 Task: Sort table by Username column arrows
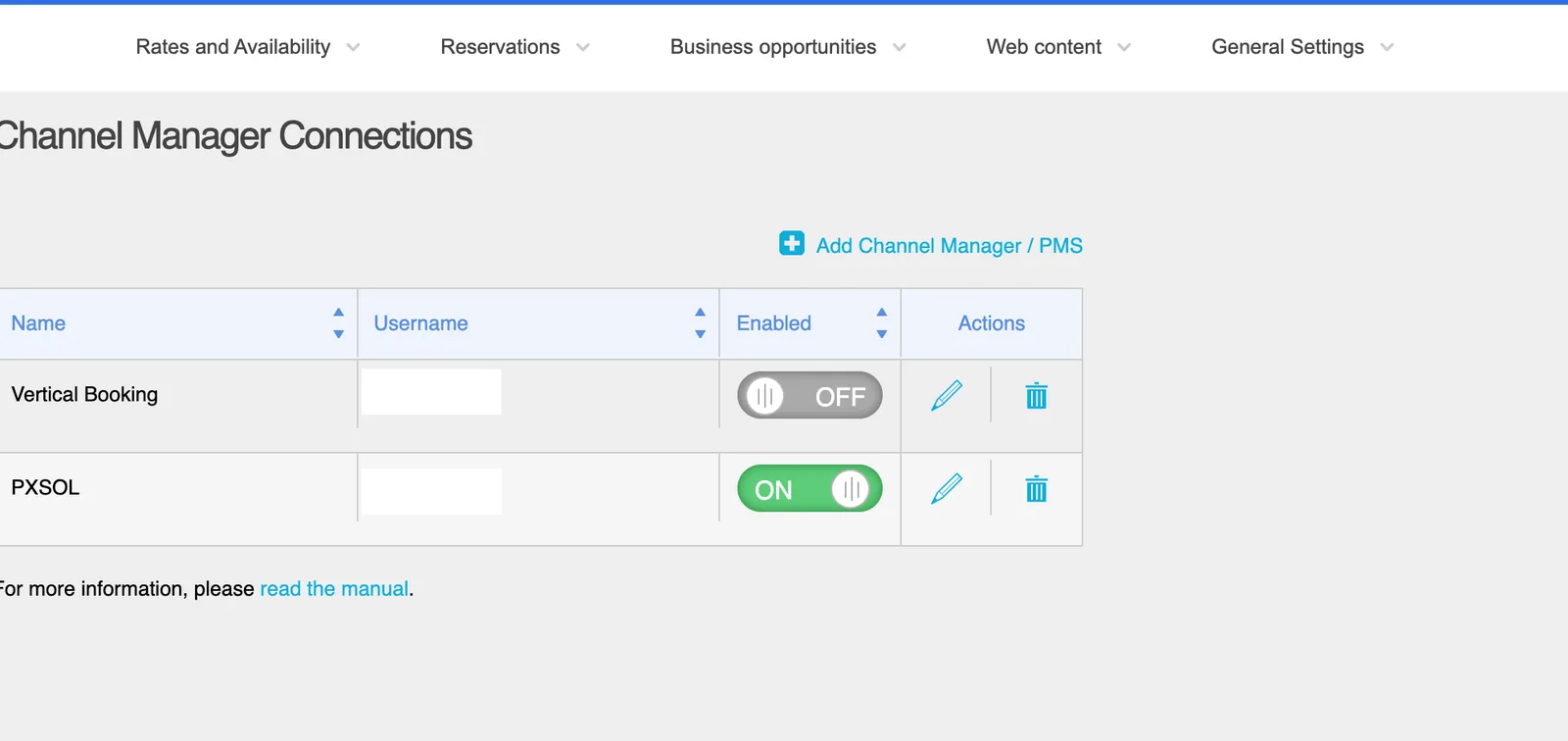tap(700, 323)
